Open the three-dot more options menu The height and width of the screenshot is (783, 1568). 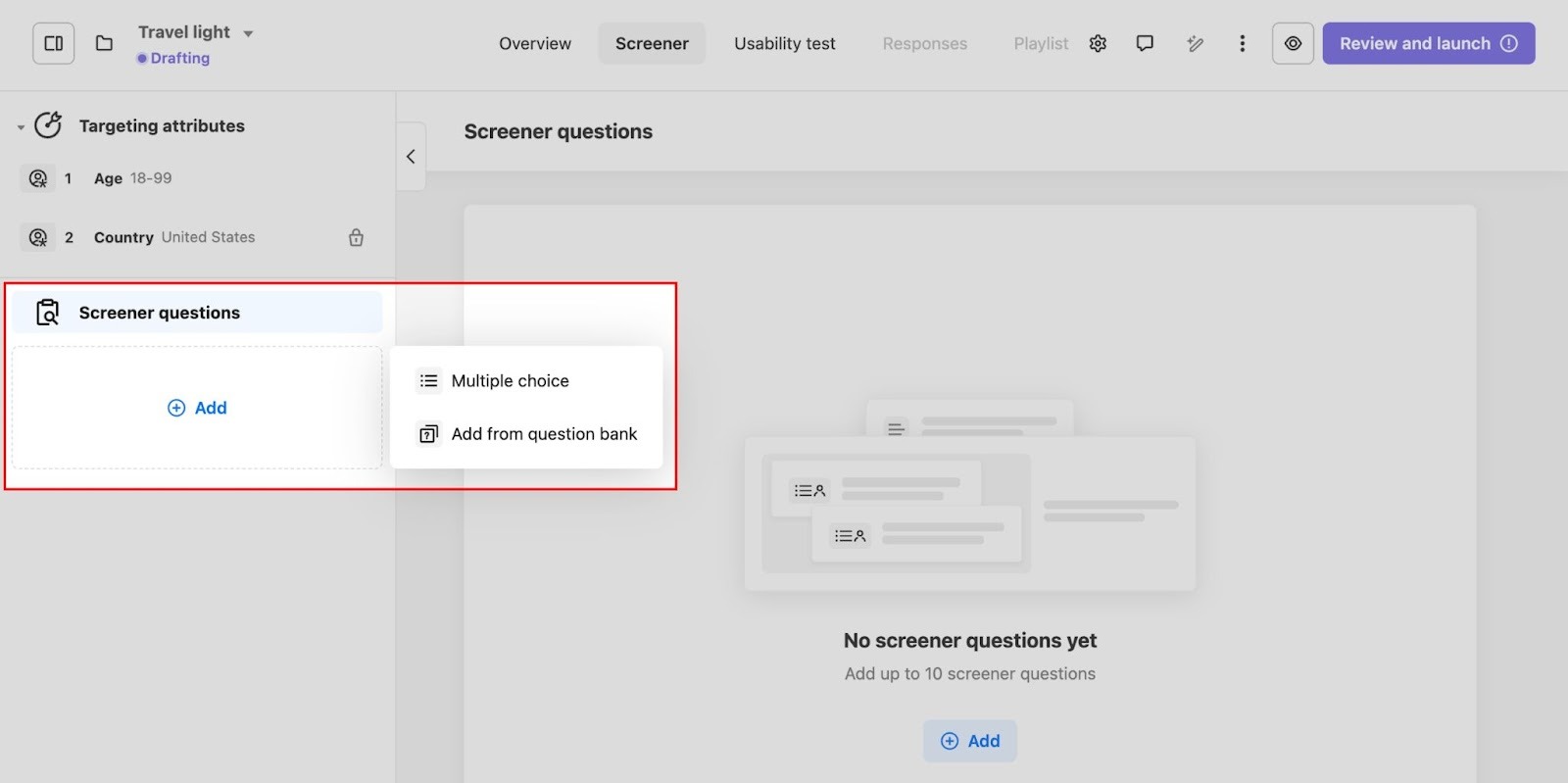pyautogui.click(x=1242, y=43)
